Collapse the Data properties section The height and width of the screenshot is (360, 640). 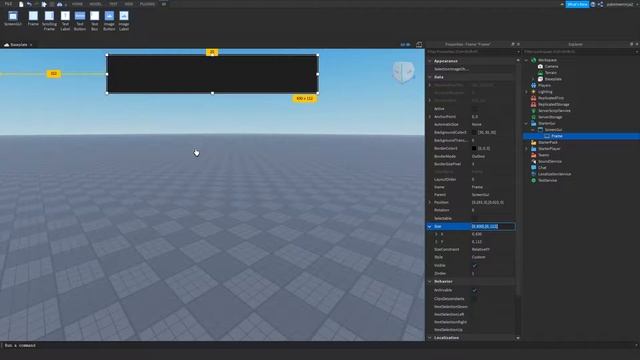click(430, 77)
